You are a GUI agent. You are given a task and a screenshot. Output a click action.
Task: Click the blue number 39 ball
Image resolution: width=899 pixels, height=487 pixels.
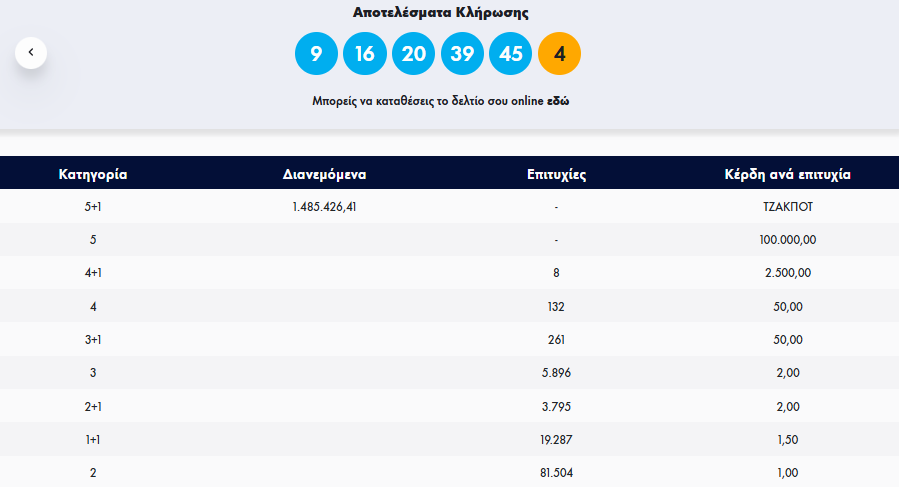[462, 54]
